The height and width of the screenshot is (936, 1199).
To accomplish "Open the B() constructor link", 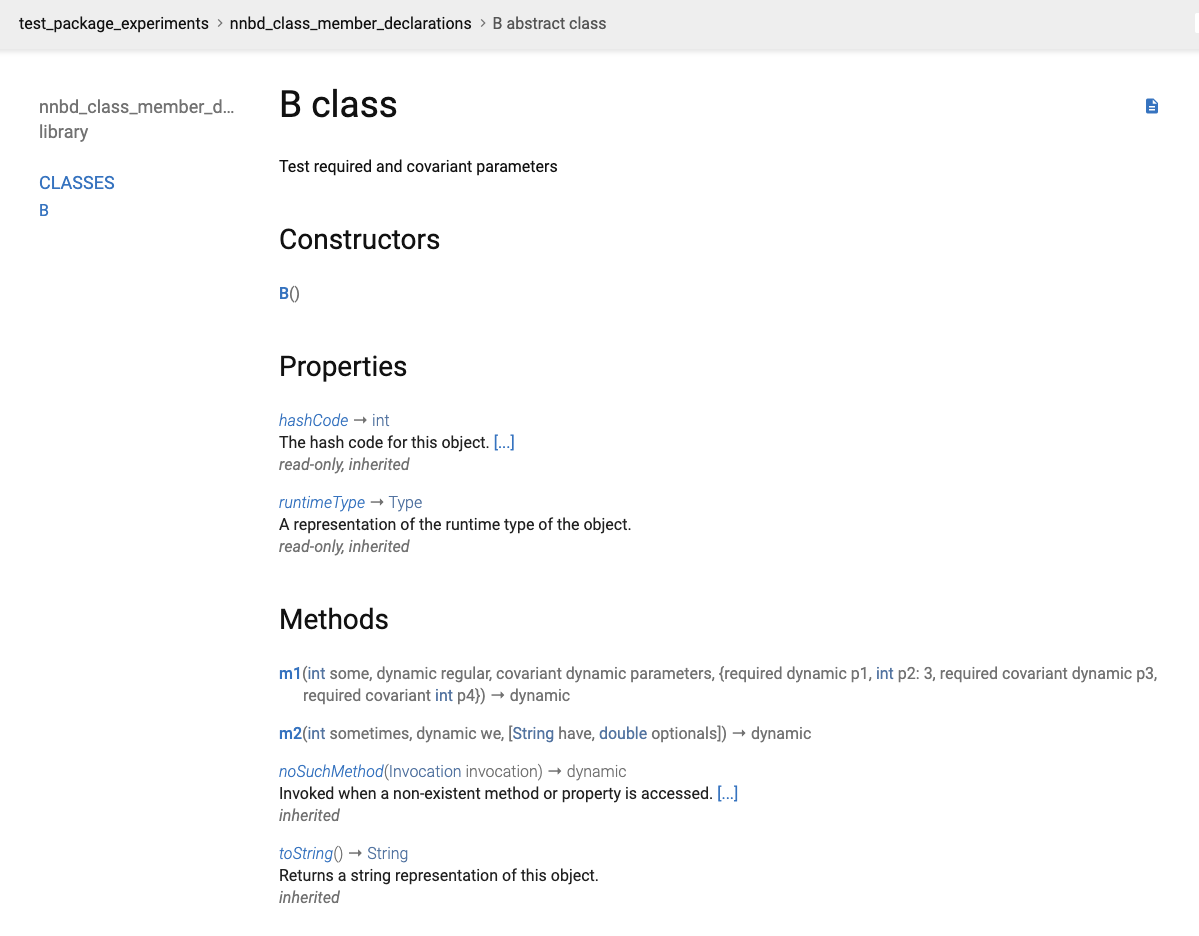I will tap(284, 294).
